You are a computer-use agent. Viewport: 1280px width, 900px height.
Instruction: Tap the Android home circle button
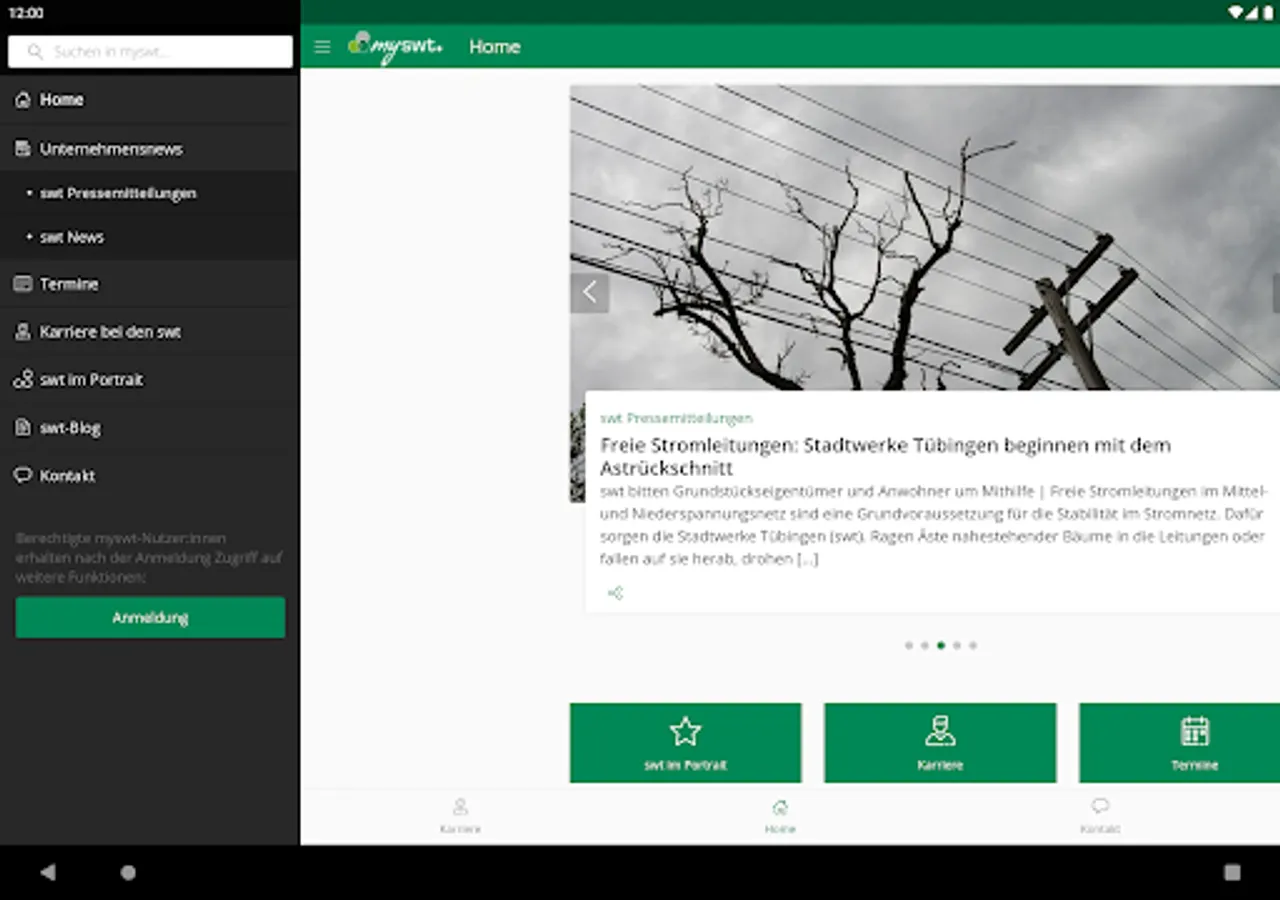coord(128,872)
